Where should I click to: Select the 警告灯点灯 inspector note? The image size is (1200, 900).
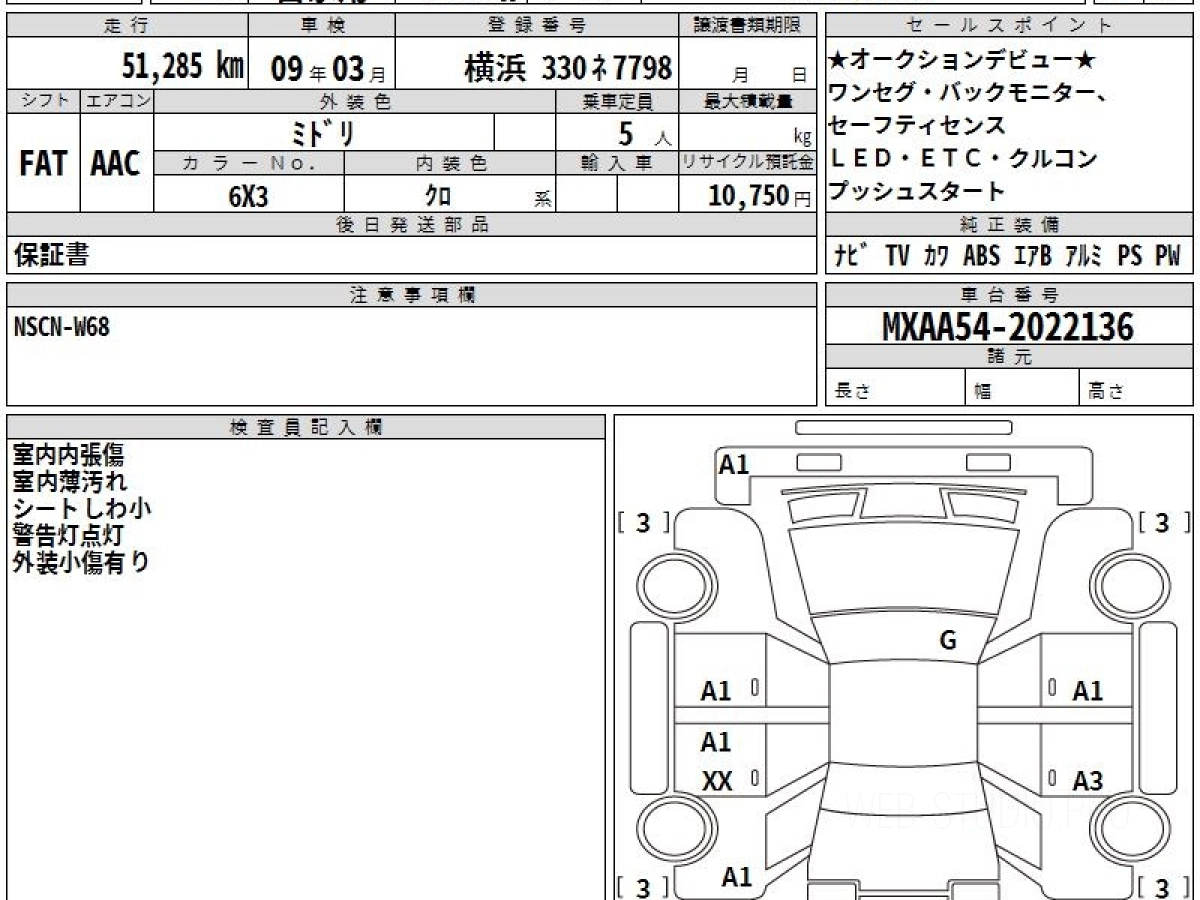point(68,535)
